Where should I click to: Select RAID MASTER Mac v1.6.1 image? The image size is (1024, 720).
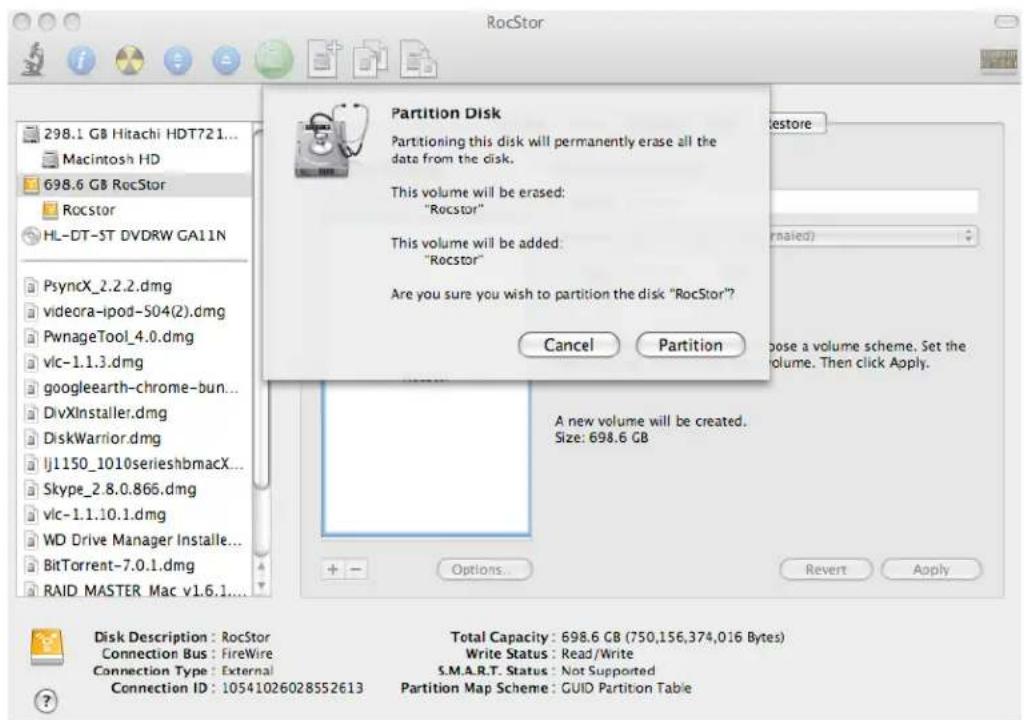[x=134, y=590]
